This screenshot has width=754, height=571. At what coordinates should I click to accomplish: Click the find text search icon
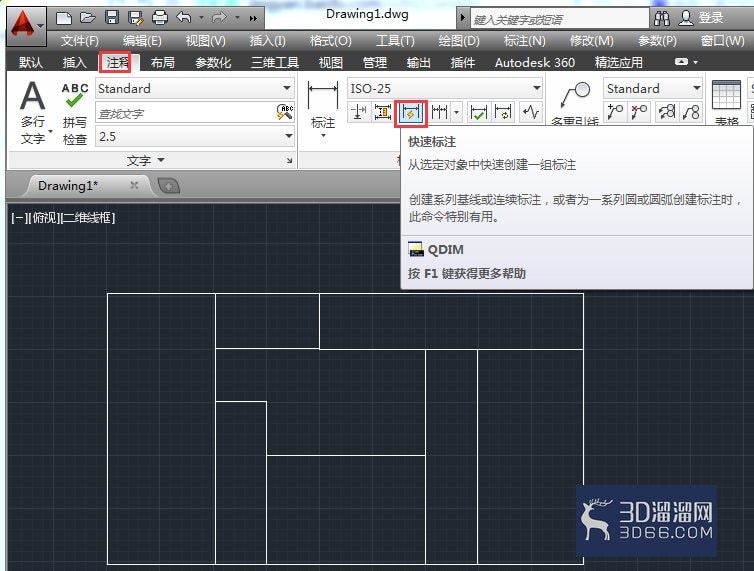coord(285,113)
